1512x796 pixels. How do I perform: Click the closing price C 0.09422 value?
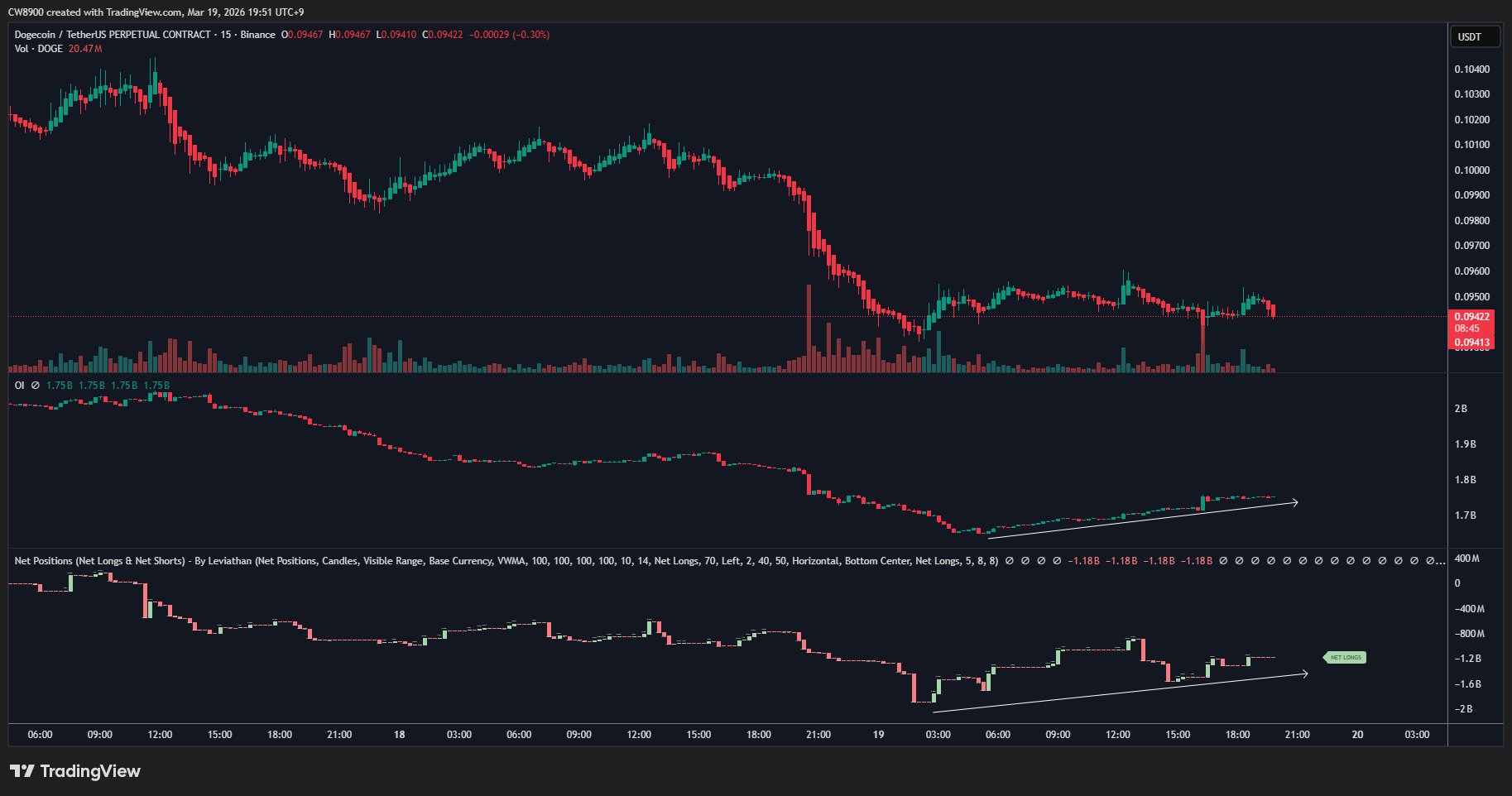pyautogui.click(x=443, y=35)
